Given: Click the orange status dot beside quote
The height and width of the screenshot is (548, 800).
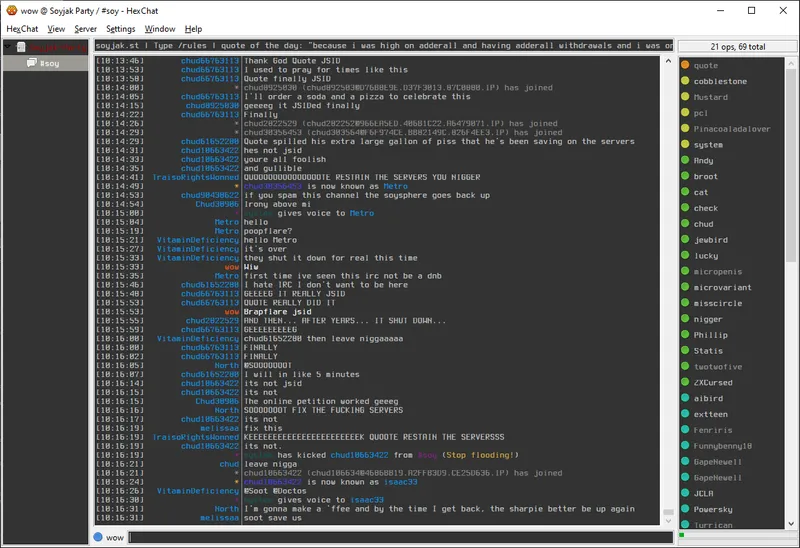Looking at the screenshot, I should (x=685, y=65).
